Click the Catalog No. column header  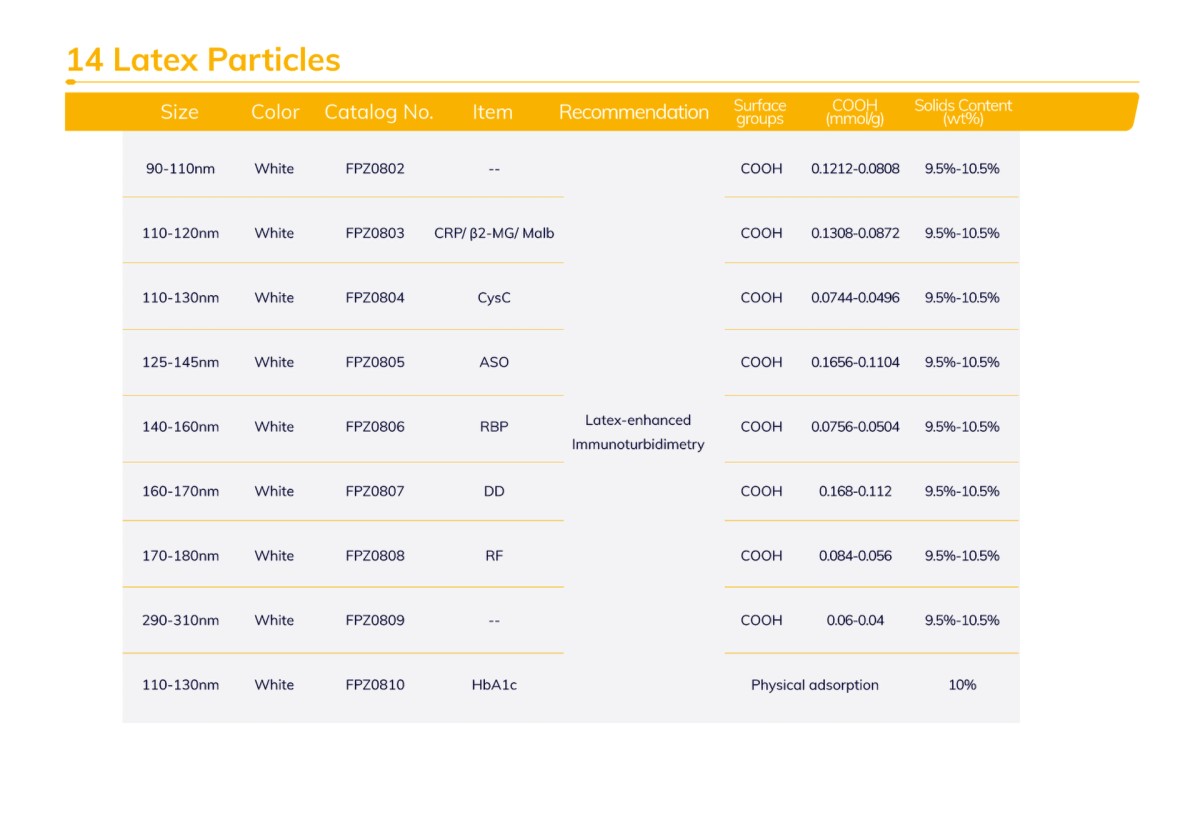(x=378, y=112)
